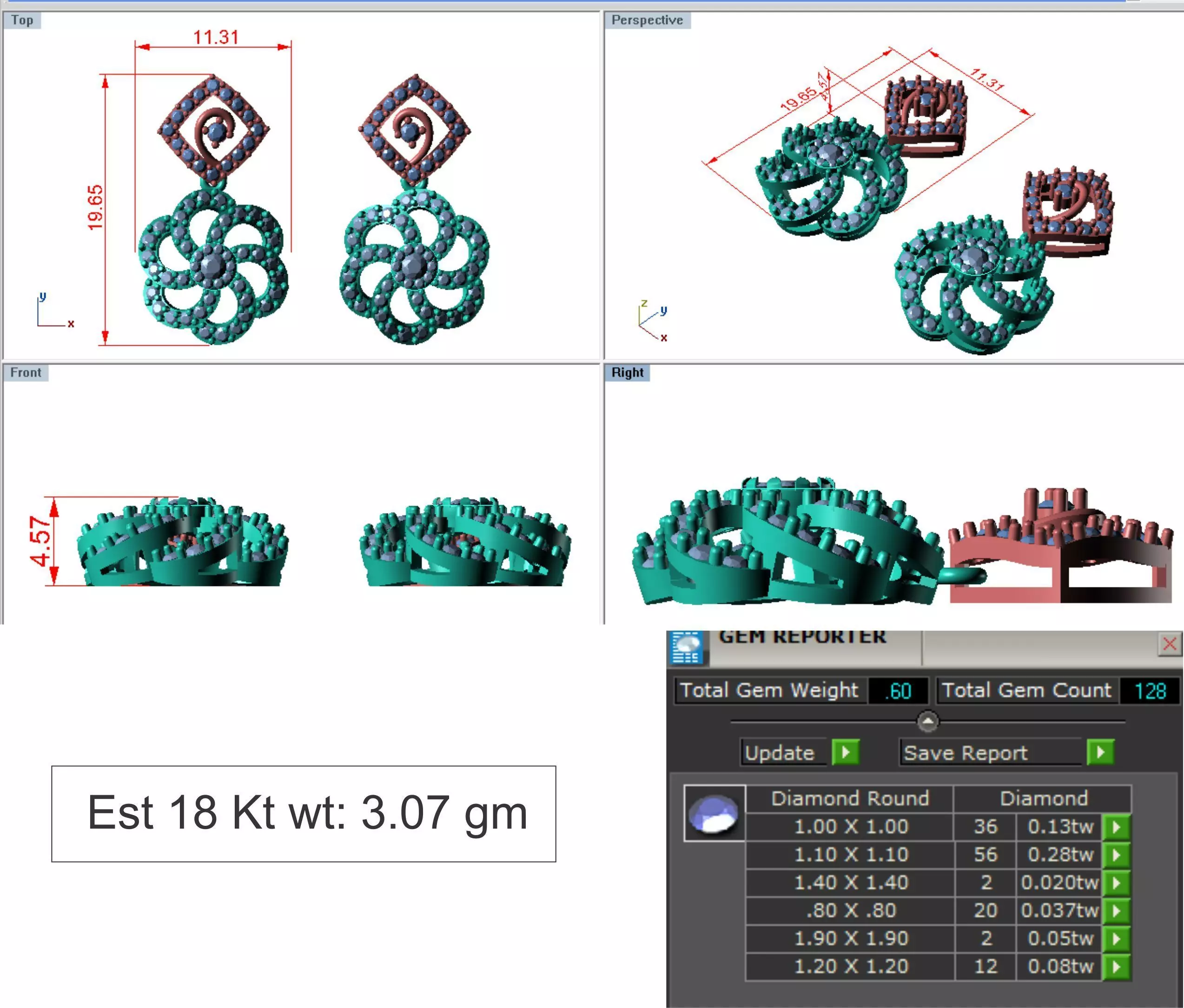Click the green arrow next to Save Report

tap(1101, 751)
